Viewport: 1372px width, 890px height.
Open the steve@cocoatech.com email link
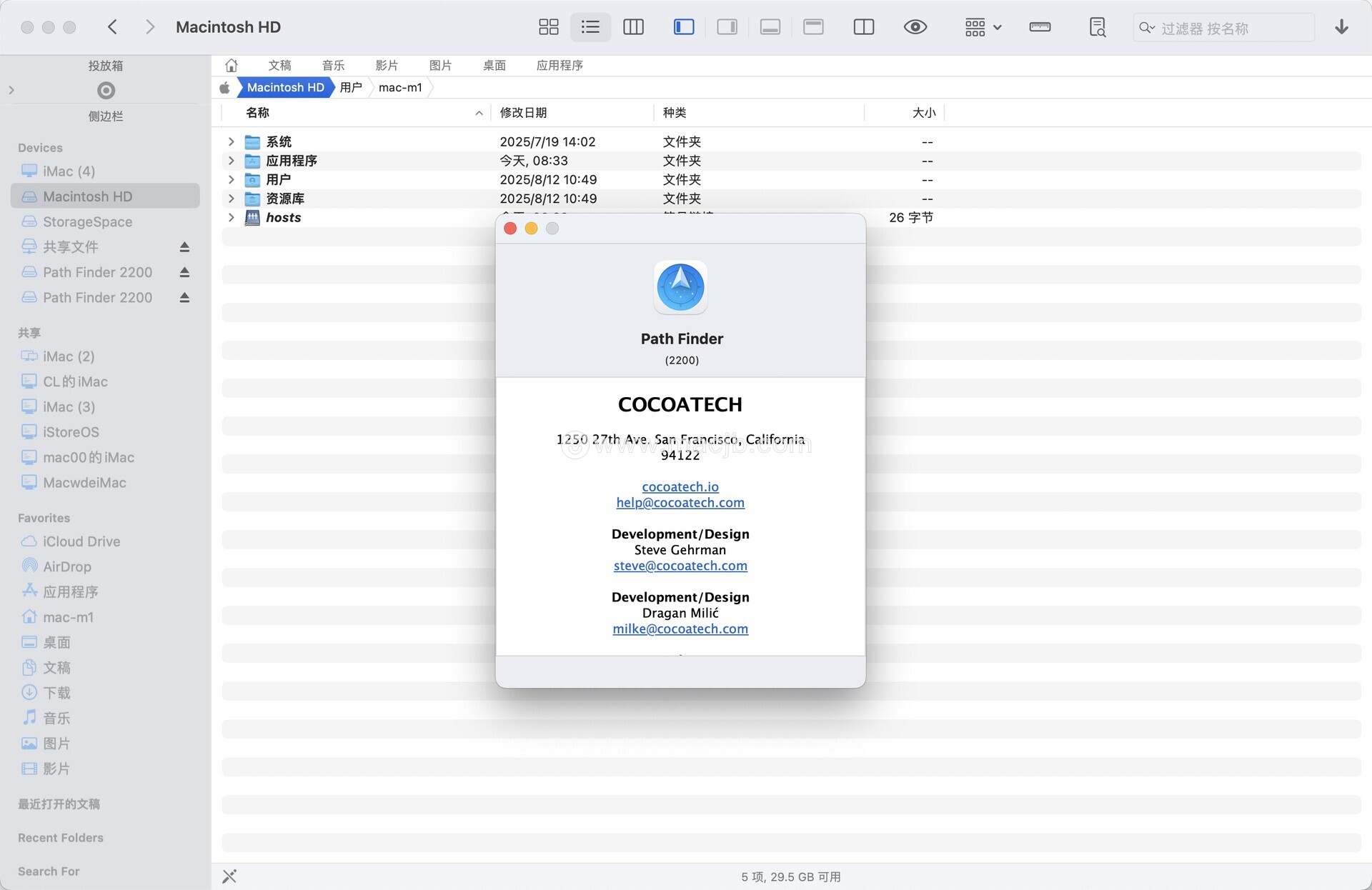[x=680, y=566]
